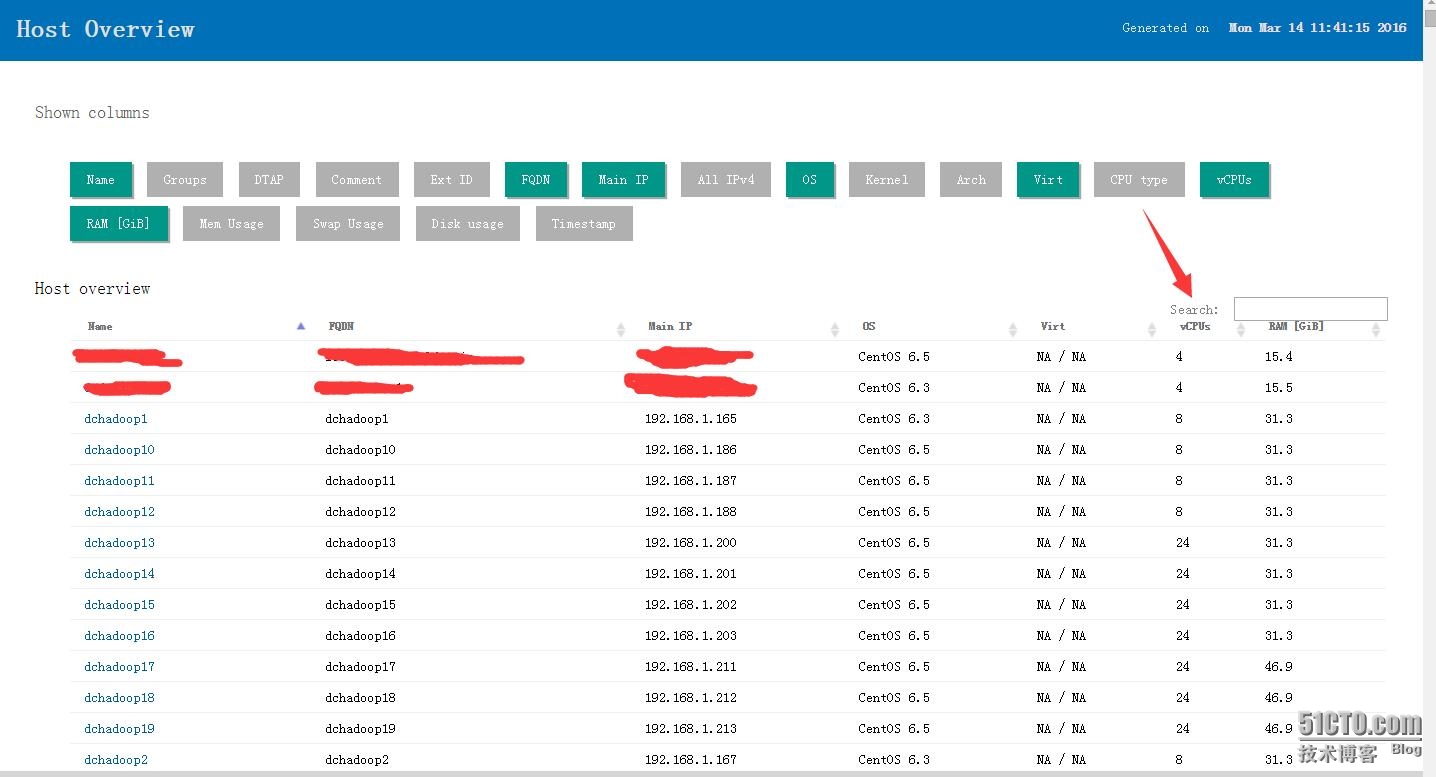Screen dimensions: 1436x777
Task: Select IP address 192.168.1.167
Action: click(691, 759)
